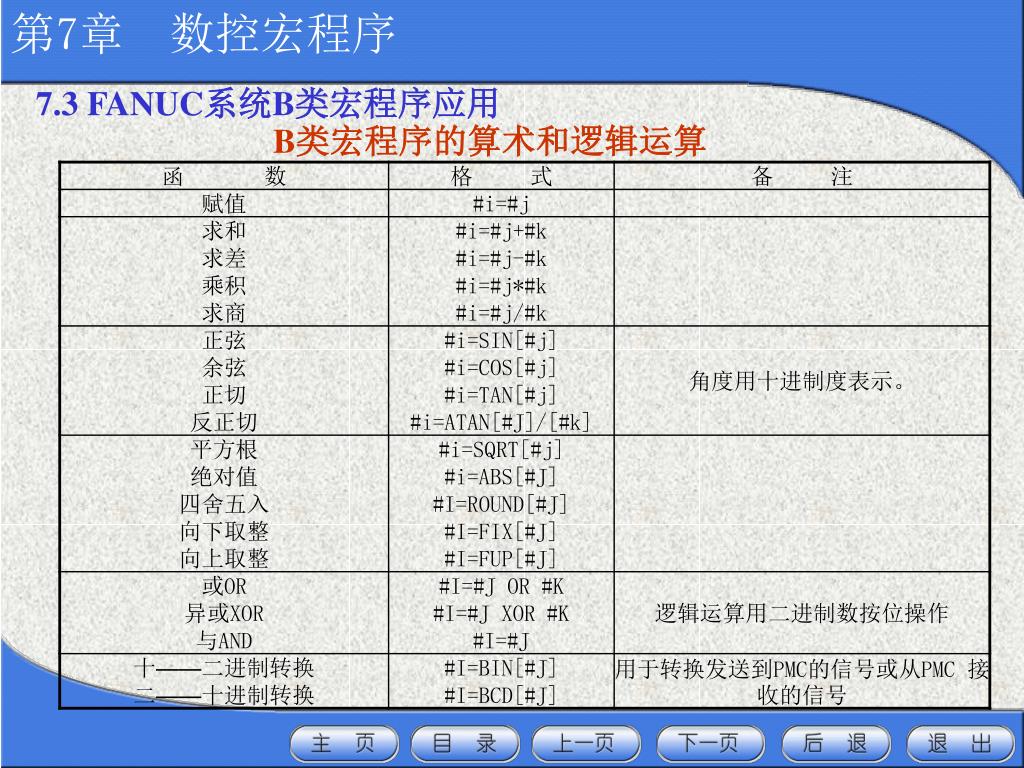Click the red title B类宏程序的算术和逻辑运算
The width and height of the screenshot is (1024, 768).
(x=489, y=141)
